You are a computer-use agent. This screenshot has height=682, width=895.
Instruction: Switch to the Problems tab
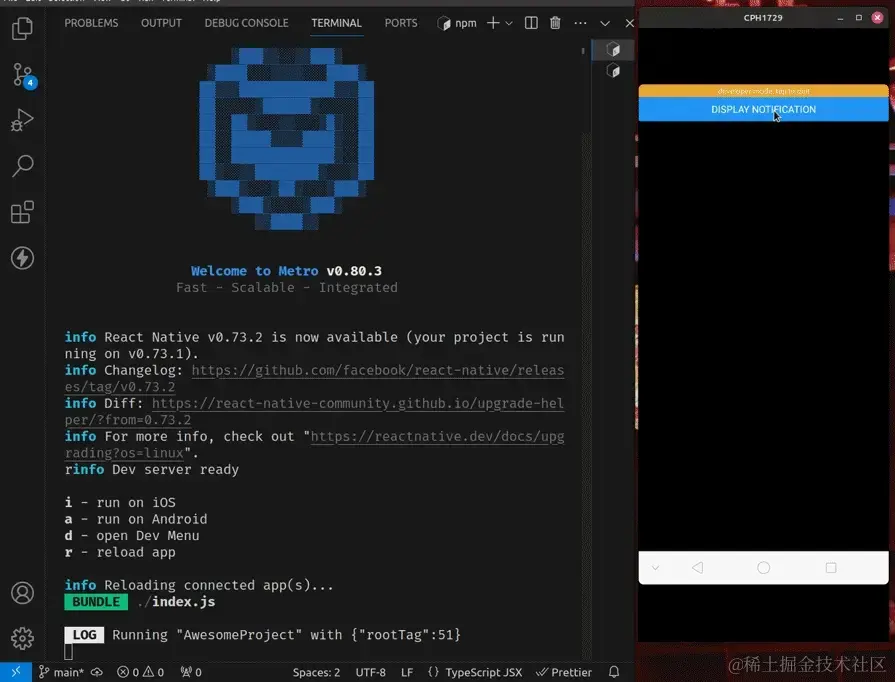click(91, 23)
